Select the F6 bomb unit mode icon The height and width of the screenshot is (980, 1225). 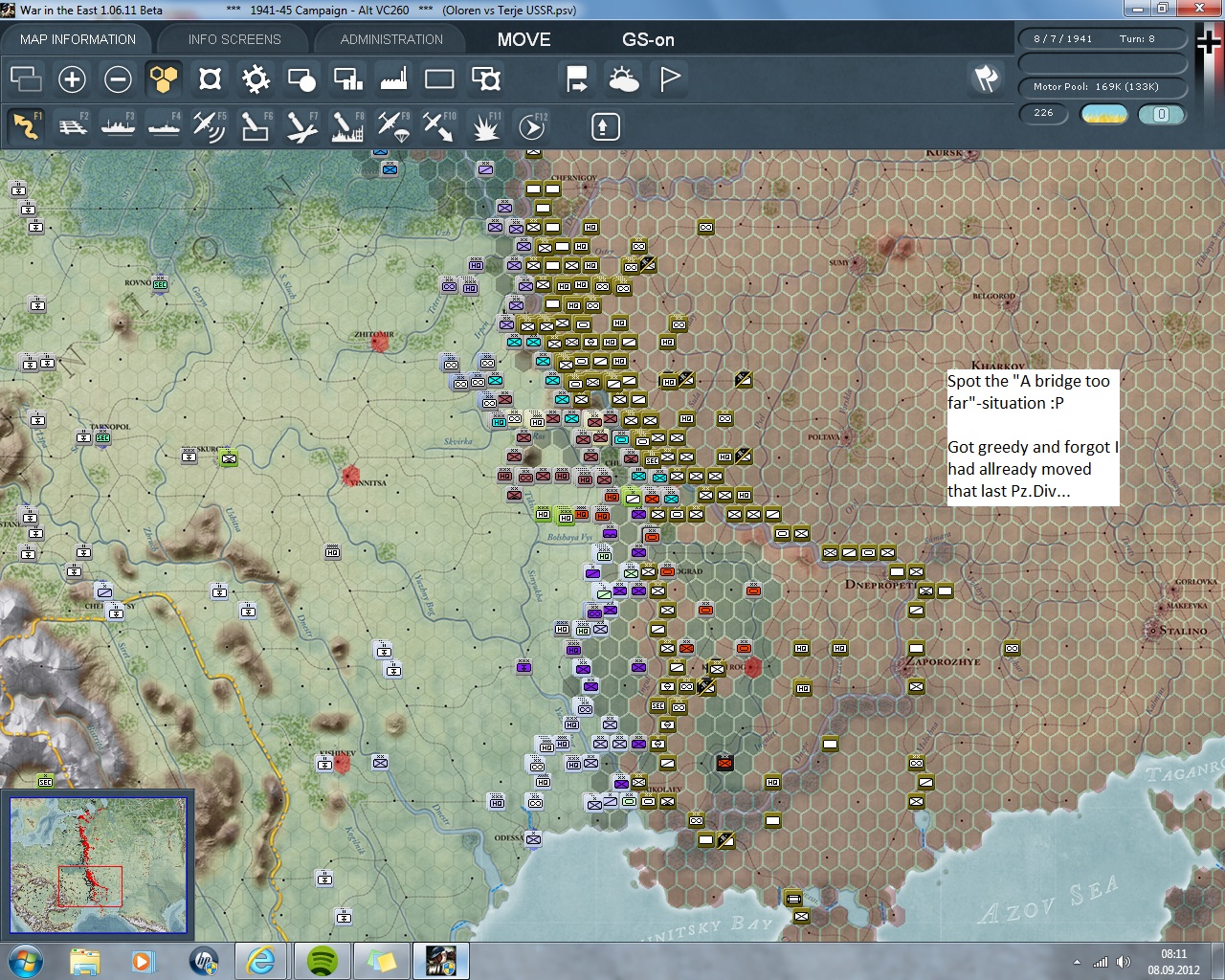256,126
